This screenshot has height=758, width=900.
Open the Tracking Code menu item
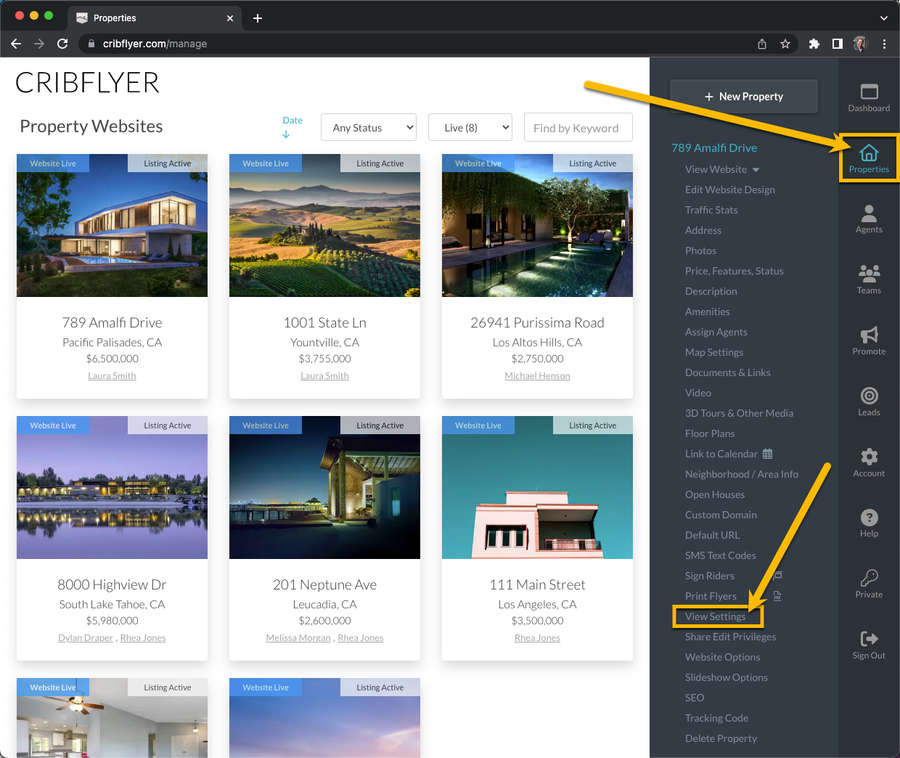click(716, 718)
